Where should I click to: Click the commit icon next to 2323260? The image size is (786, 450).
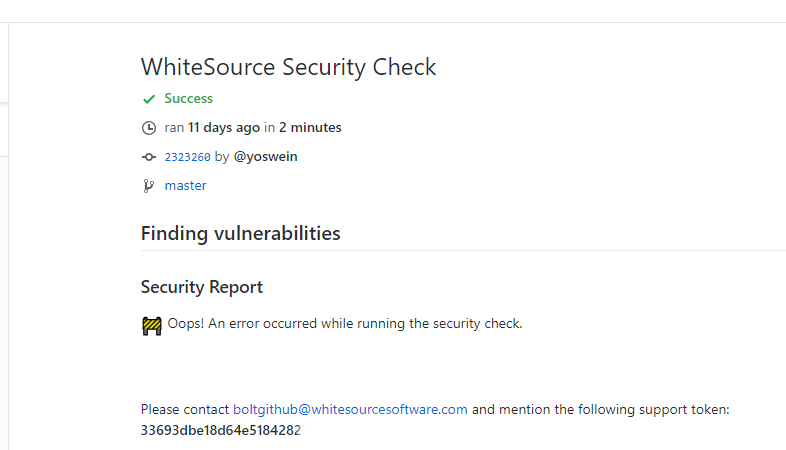pos(149,157)
